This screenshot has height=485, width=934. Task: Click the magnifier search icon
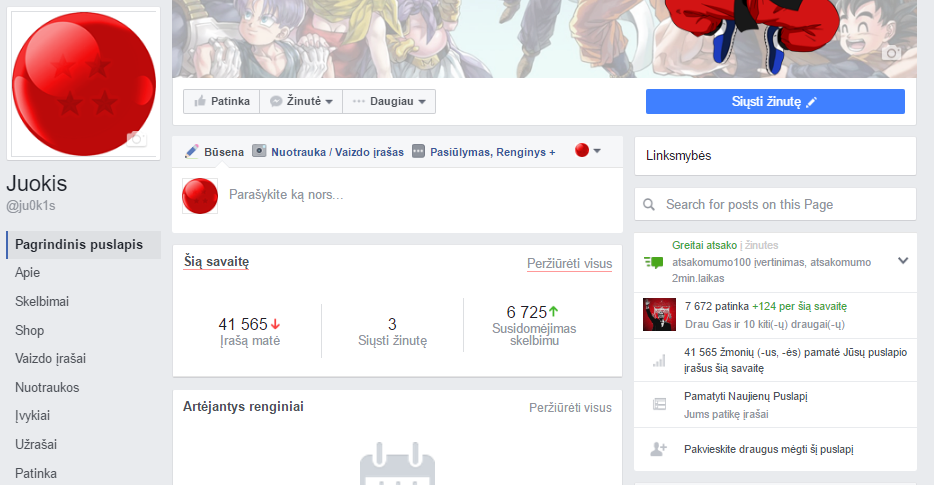tap(649, 204)
